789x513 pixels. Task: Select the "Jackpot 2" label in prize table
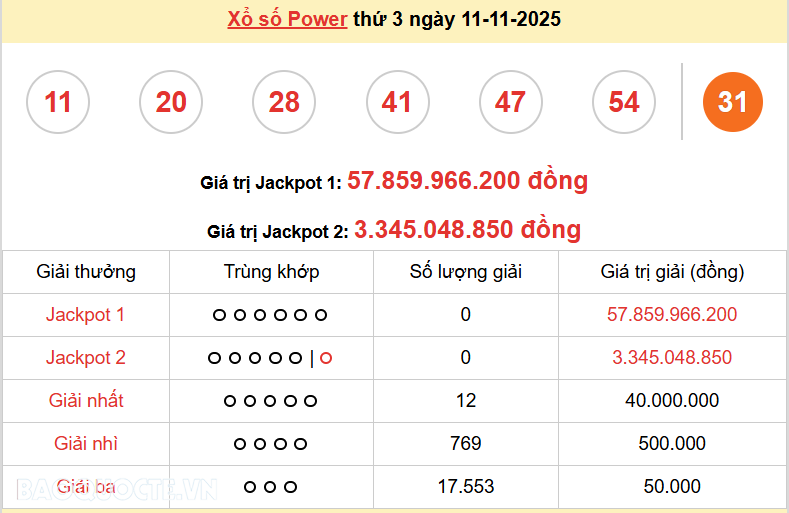pos(86,358)
